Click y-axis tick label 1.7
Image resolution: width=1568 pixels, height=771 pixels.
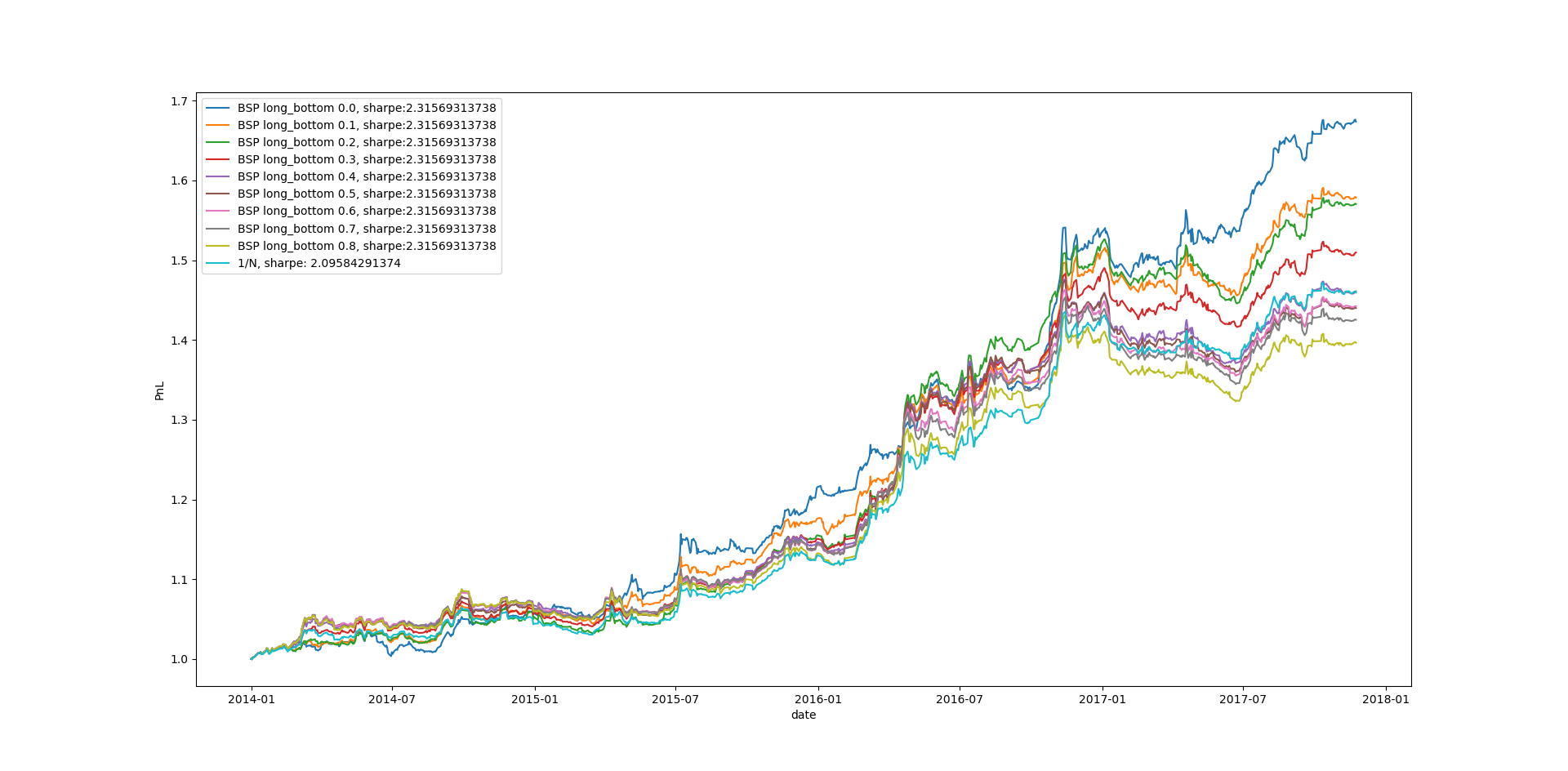(x=179, y=101)
